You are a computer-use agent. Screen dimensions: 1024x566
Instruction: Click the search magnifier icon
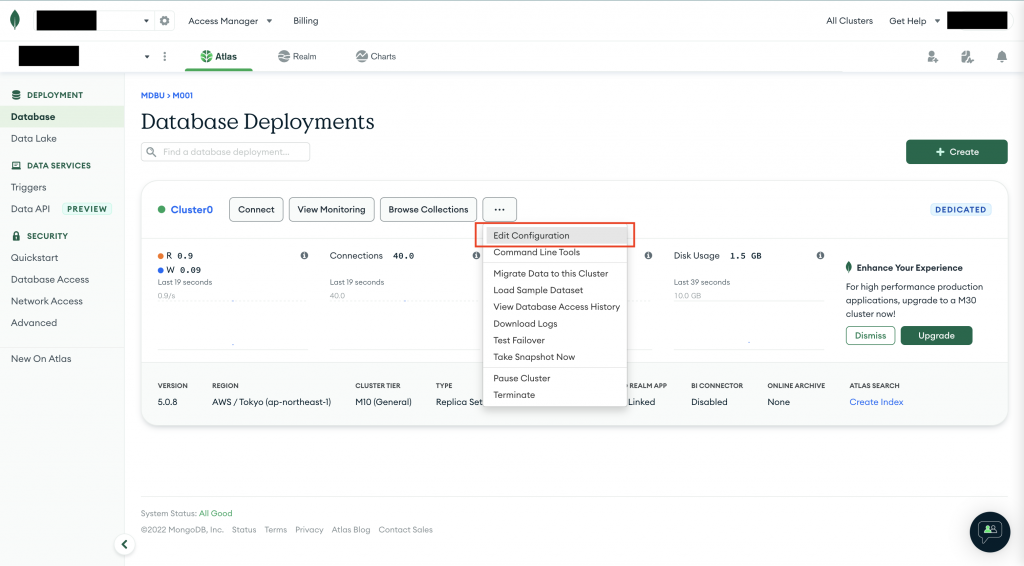(152, 152)
